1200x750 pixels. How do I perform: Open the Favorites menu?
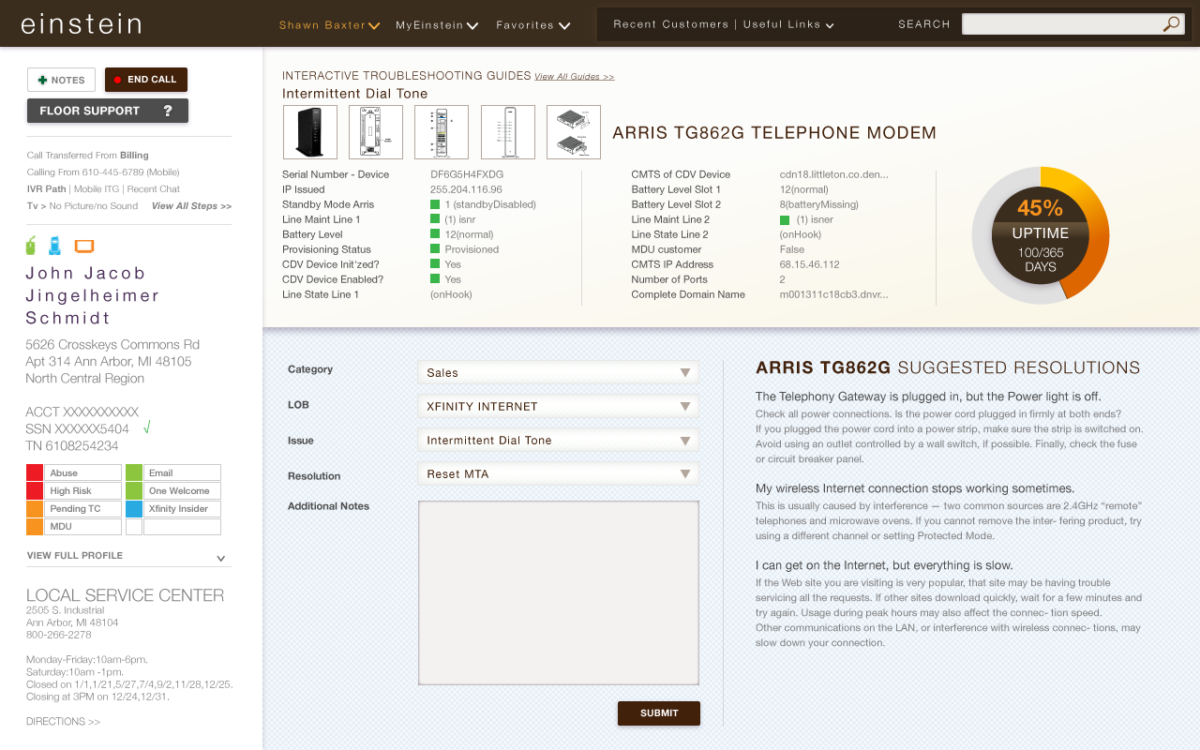pos(533,25)
